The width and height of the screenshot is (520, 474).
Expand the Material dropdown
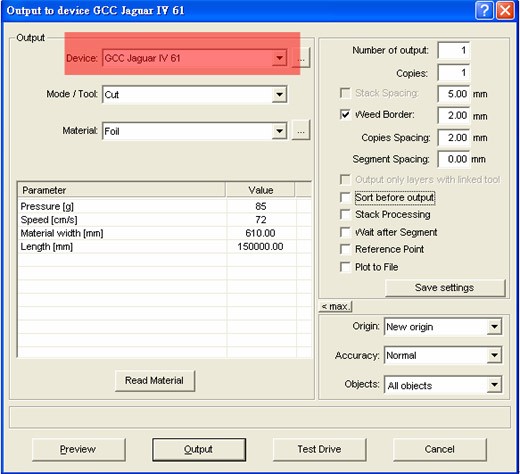279,131
